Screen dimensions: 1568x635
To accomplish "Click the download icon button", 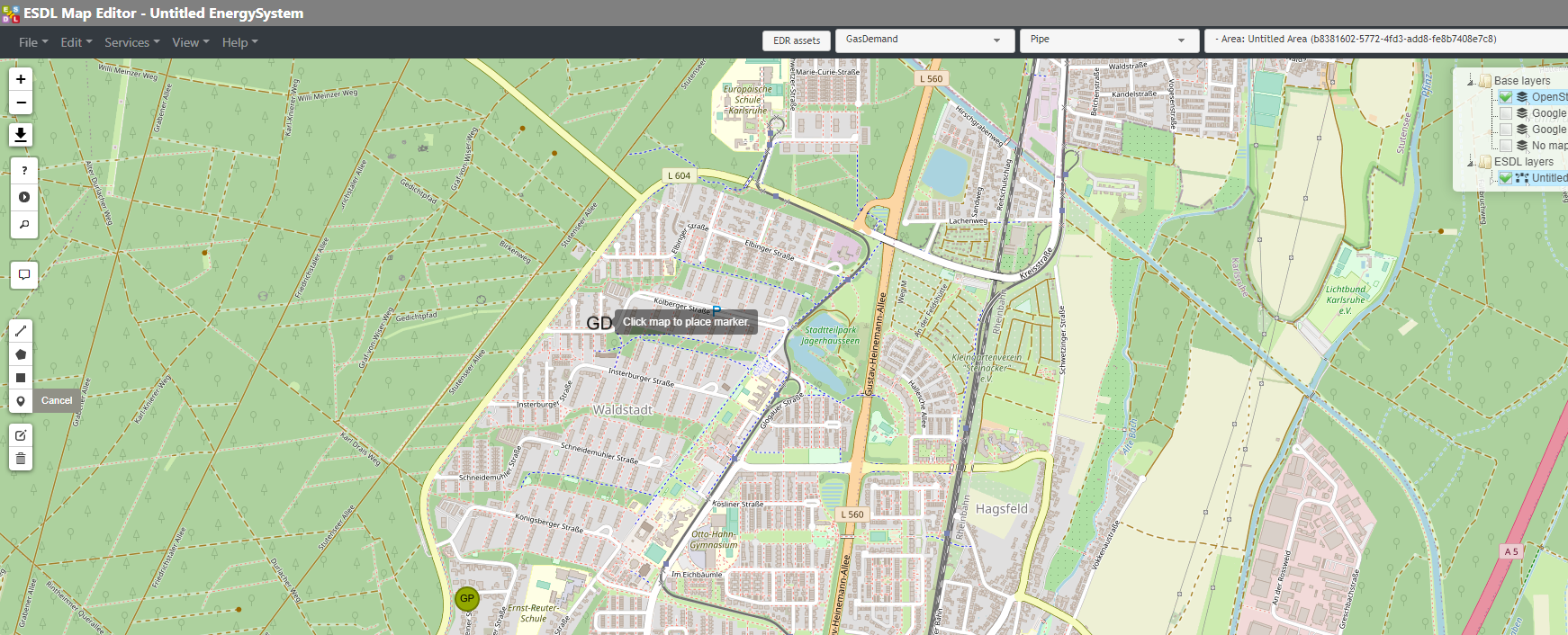I will pos(21,135).
